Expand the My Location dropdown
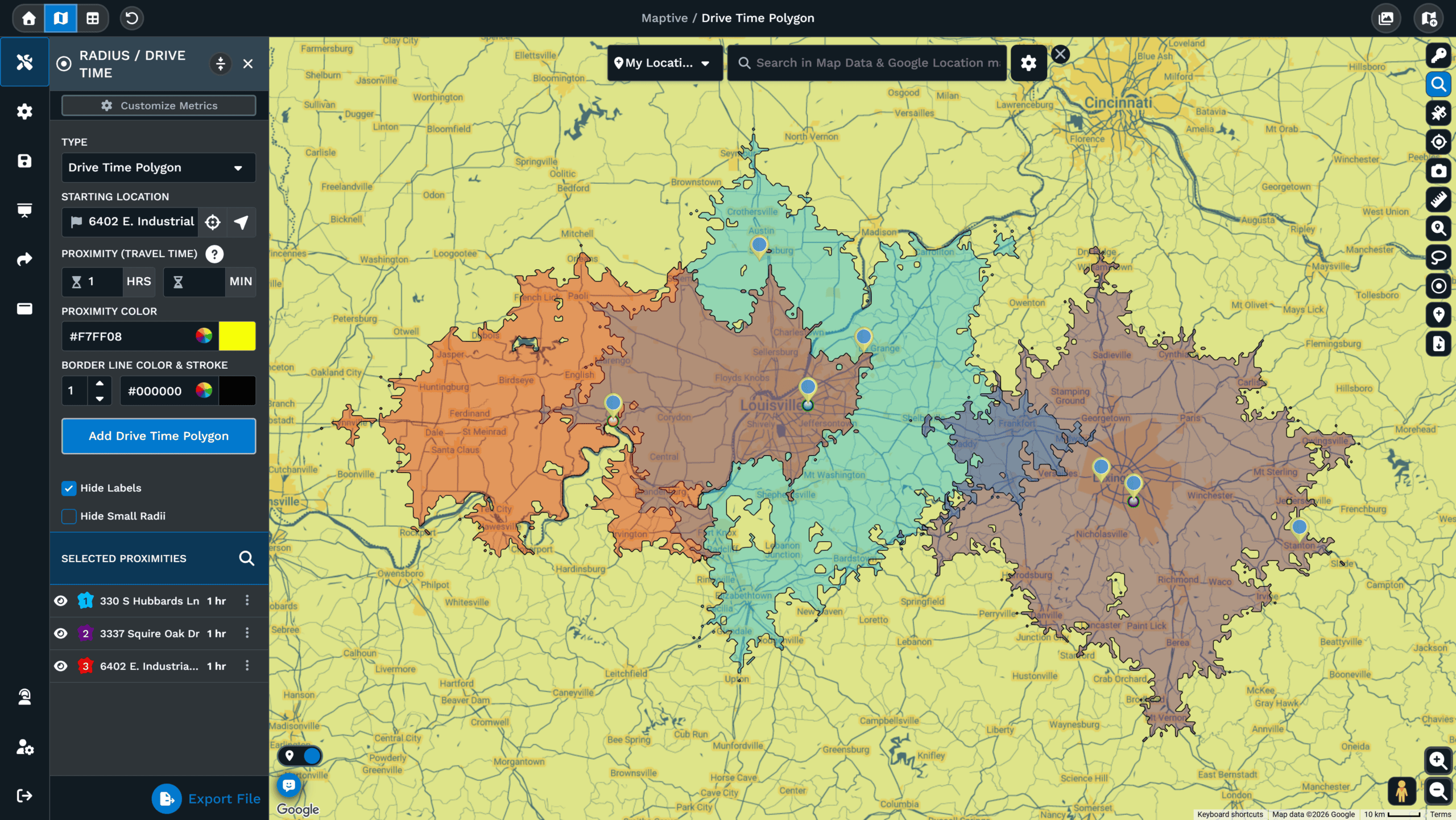The height and width of the screenshot is (820, 1456). click(665, 63)
